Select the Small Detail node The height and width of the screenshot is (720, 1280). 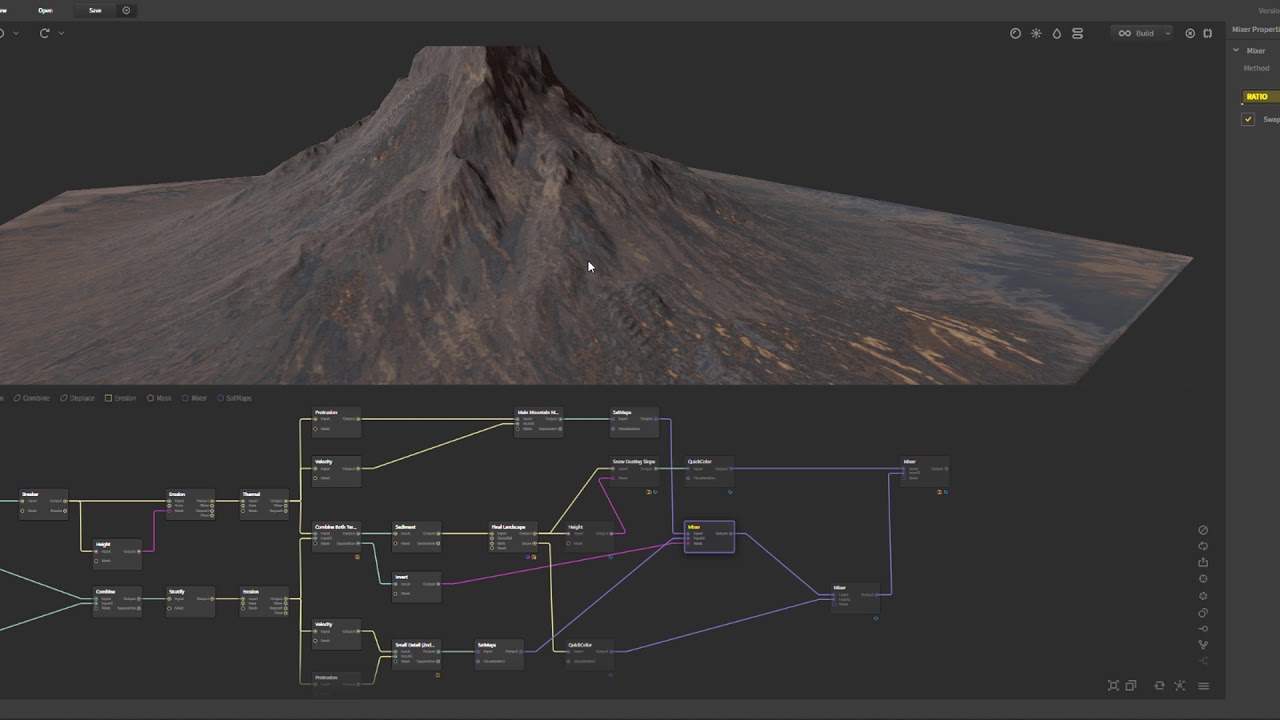(x=417, y=654)
